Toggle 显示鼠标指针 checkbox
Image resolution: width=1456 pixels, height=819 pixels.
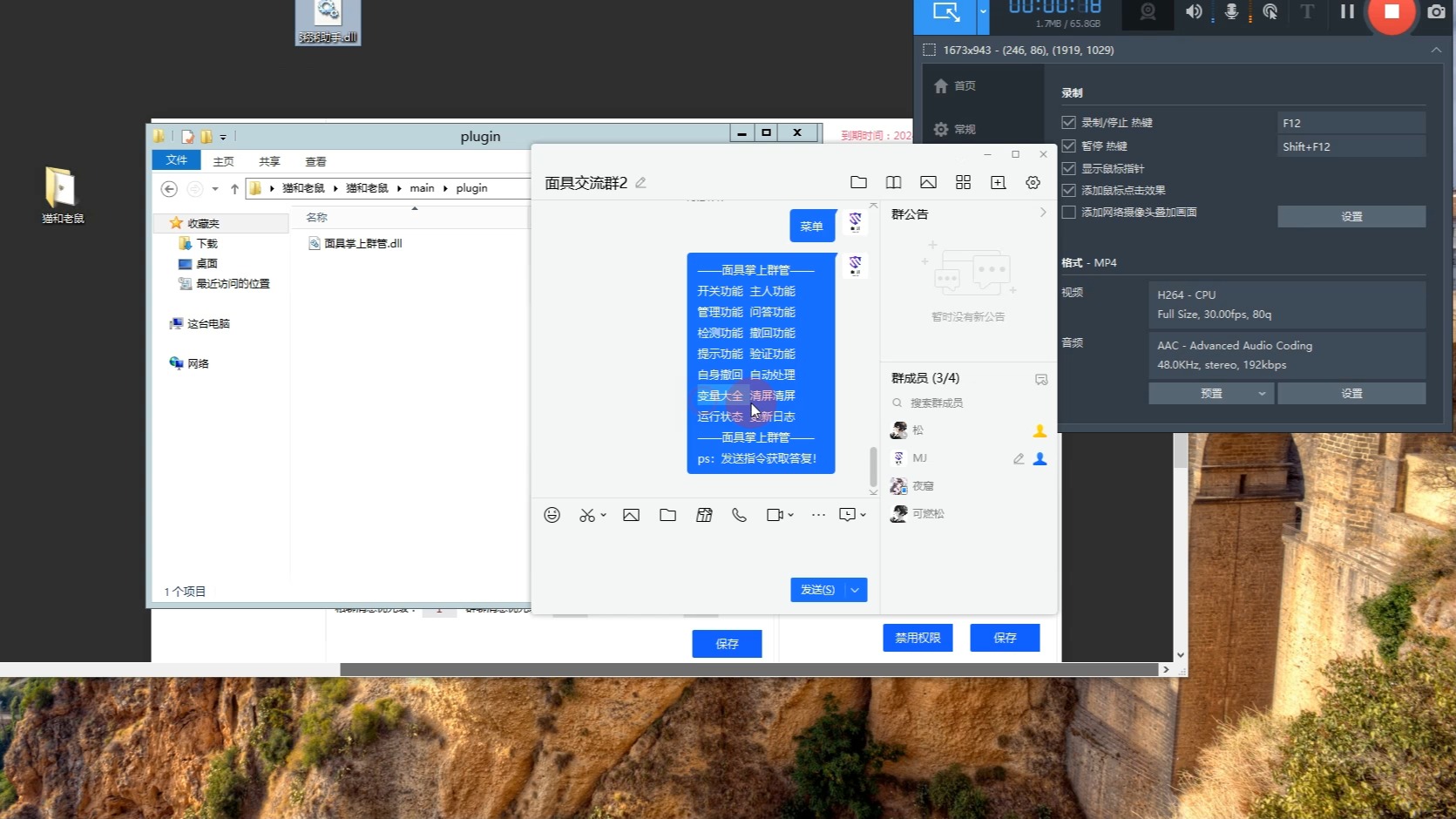tap(1068, 169)
